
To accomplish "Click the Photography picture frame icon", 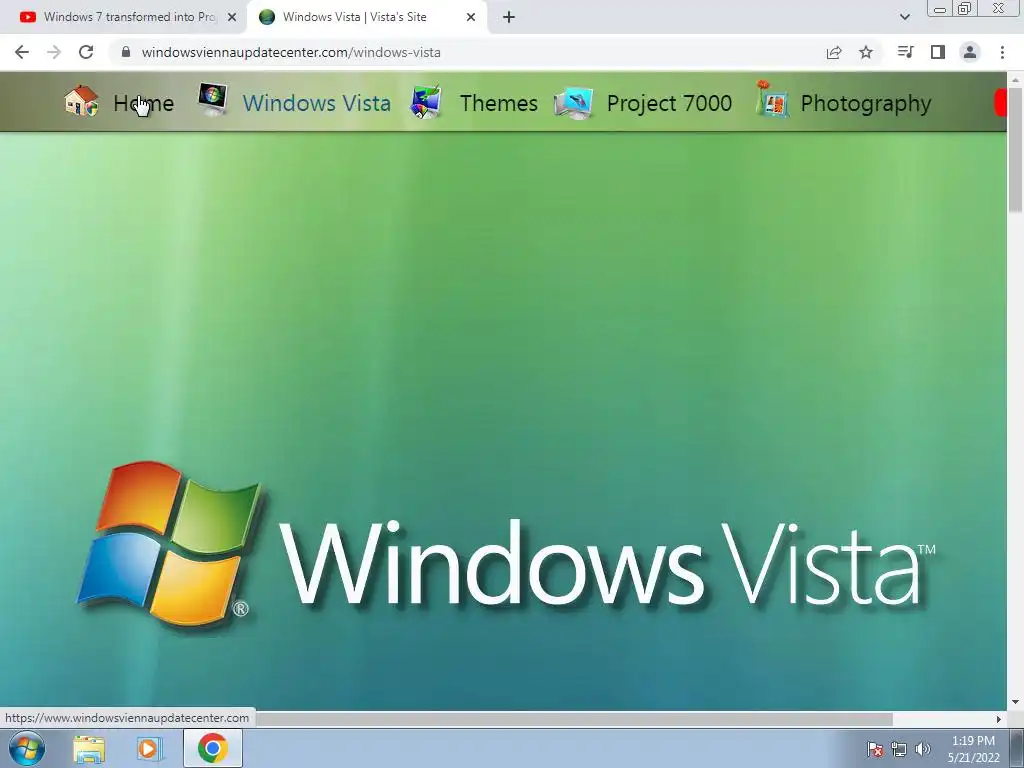I will 771,99.
